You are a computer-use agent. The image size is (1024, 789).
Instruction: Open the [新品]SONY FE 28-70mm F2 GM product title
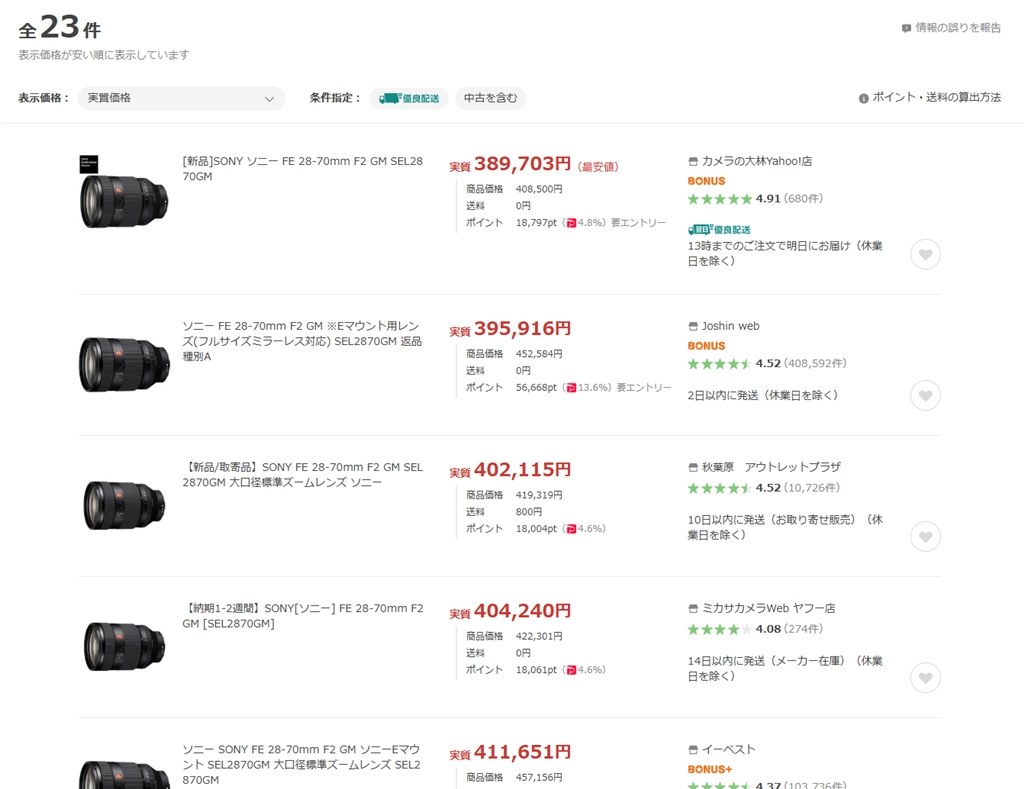tap(302, 169)
